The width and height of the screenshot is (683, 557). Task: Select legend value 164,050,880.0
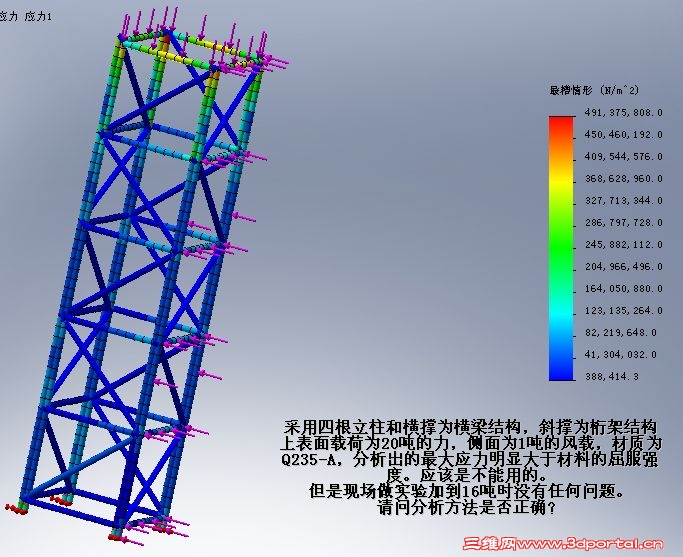(623, 289)
